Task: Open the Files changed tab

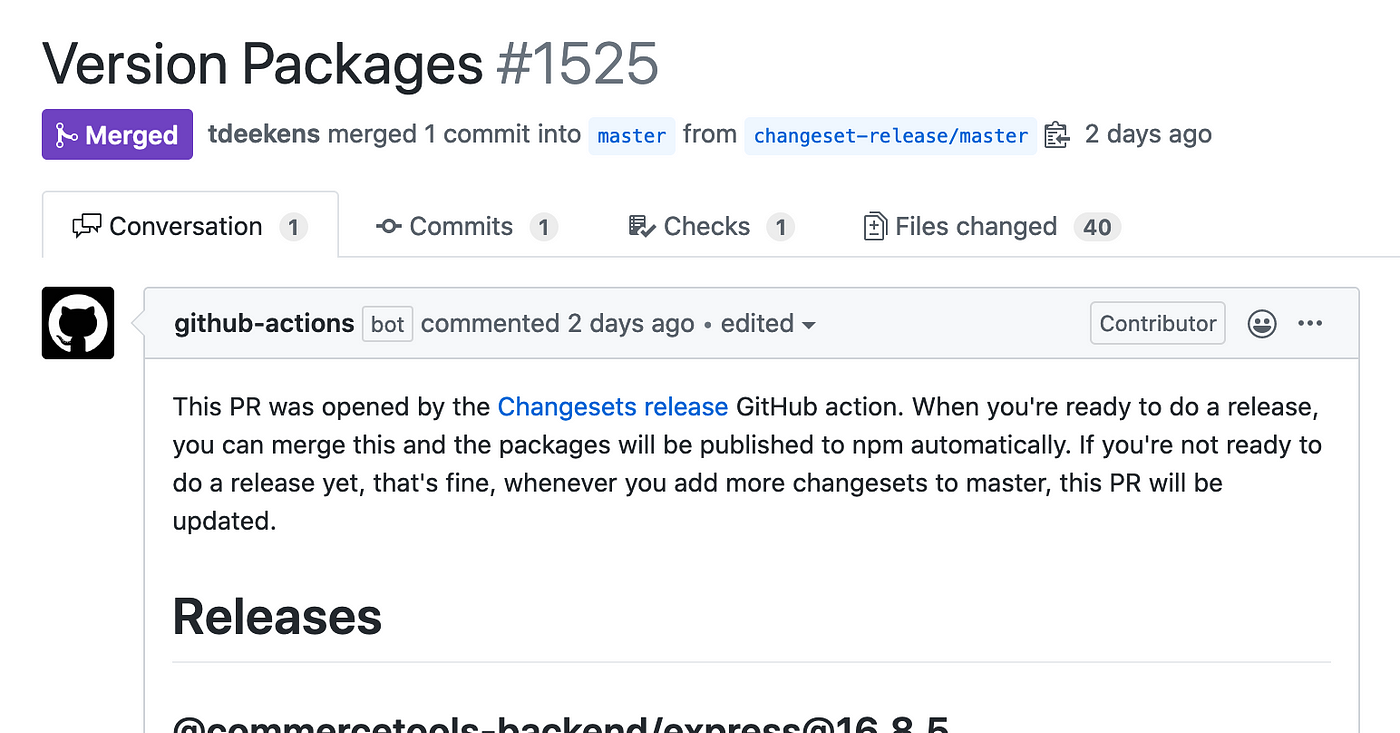Action: [x=991, y=226]
